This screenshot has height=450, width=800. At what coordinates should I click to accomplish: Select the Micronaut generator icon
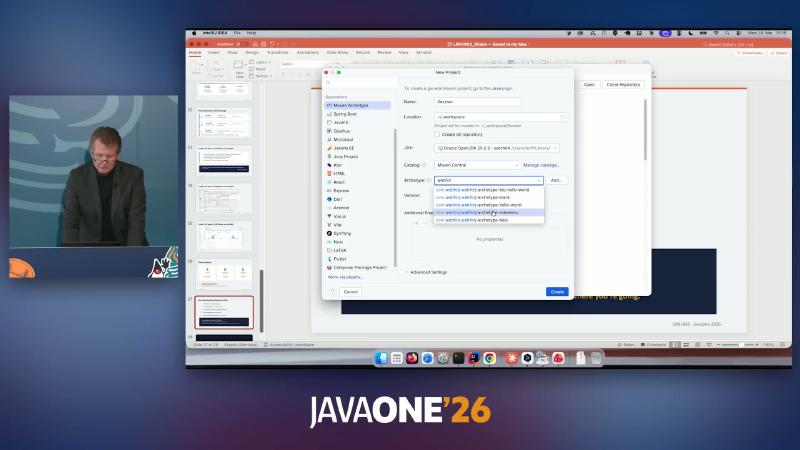(329, 139)
